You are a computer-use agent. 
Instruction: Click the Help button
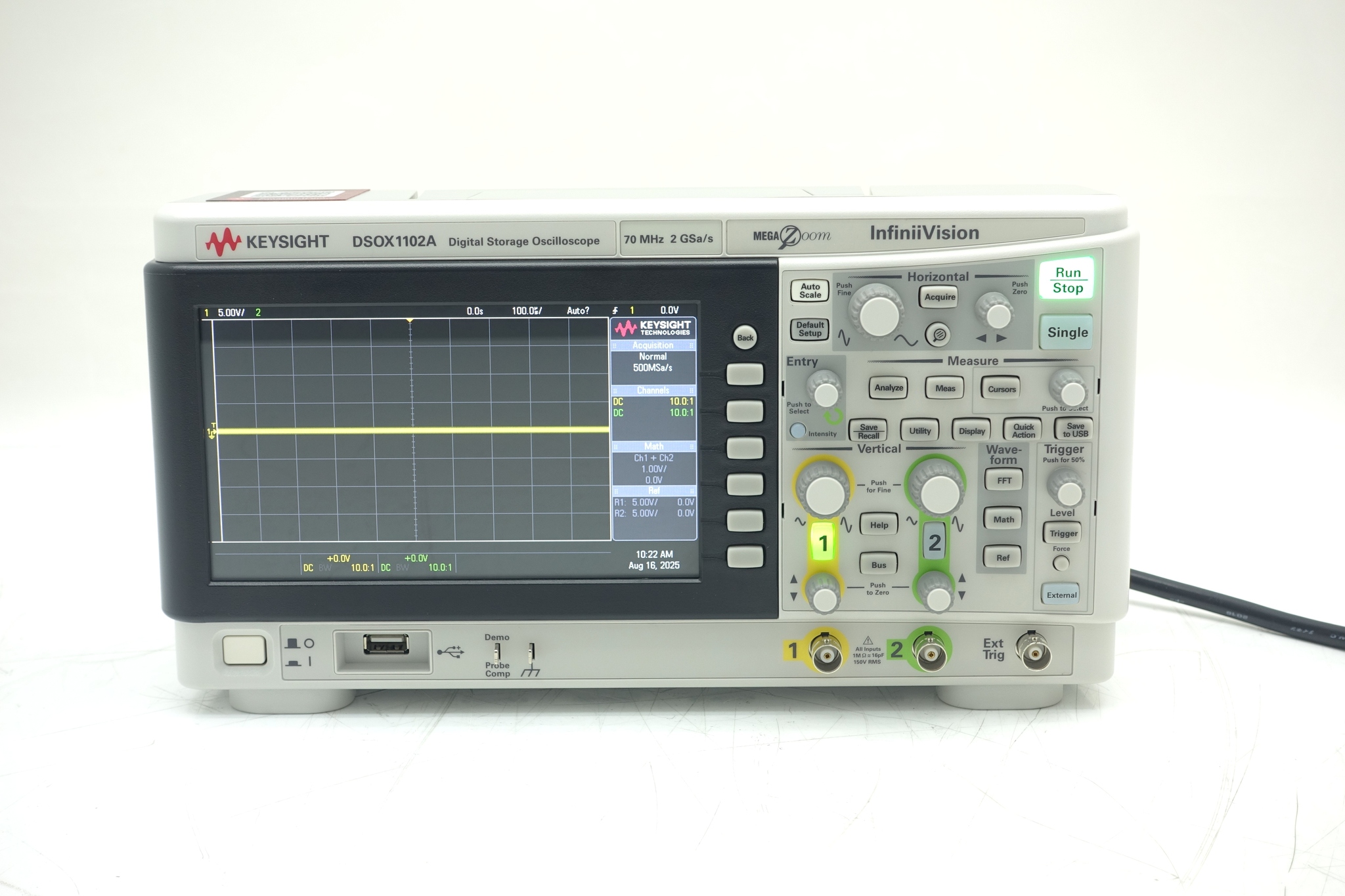879,524
